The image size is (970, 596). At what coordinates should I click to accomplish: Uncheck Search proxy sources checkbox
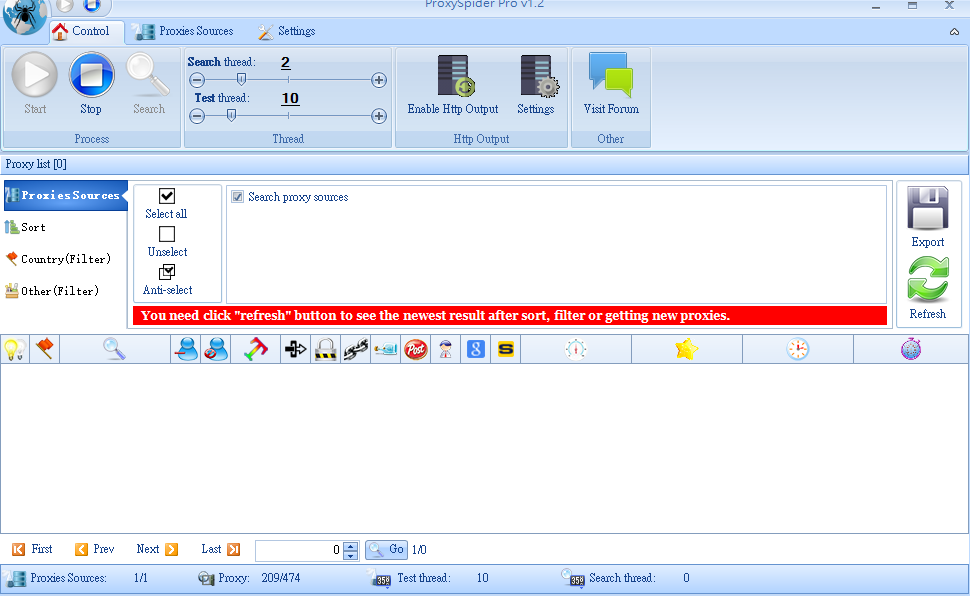click(238, 197)
